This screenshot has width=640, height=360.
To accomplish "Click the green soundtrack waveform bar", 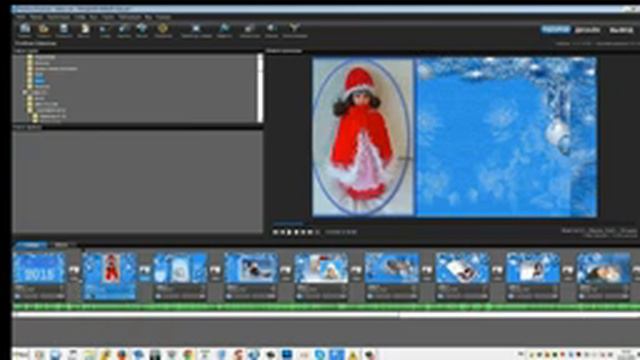I will [x=326, y=307].
